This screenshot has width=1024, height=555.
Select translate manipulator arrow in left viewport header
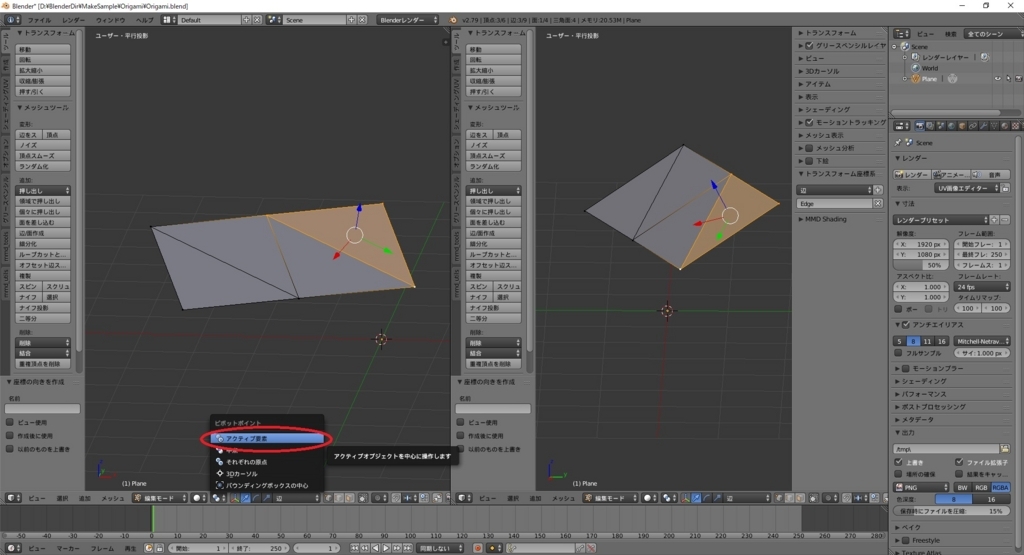246,498
